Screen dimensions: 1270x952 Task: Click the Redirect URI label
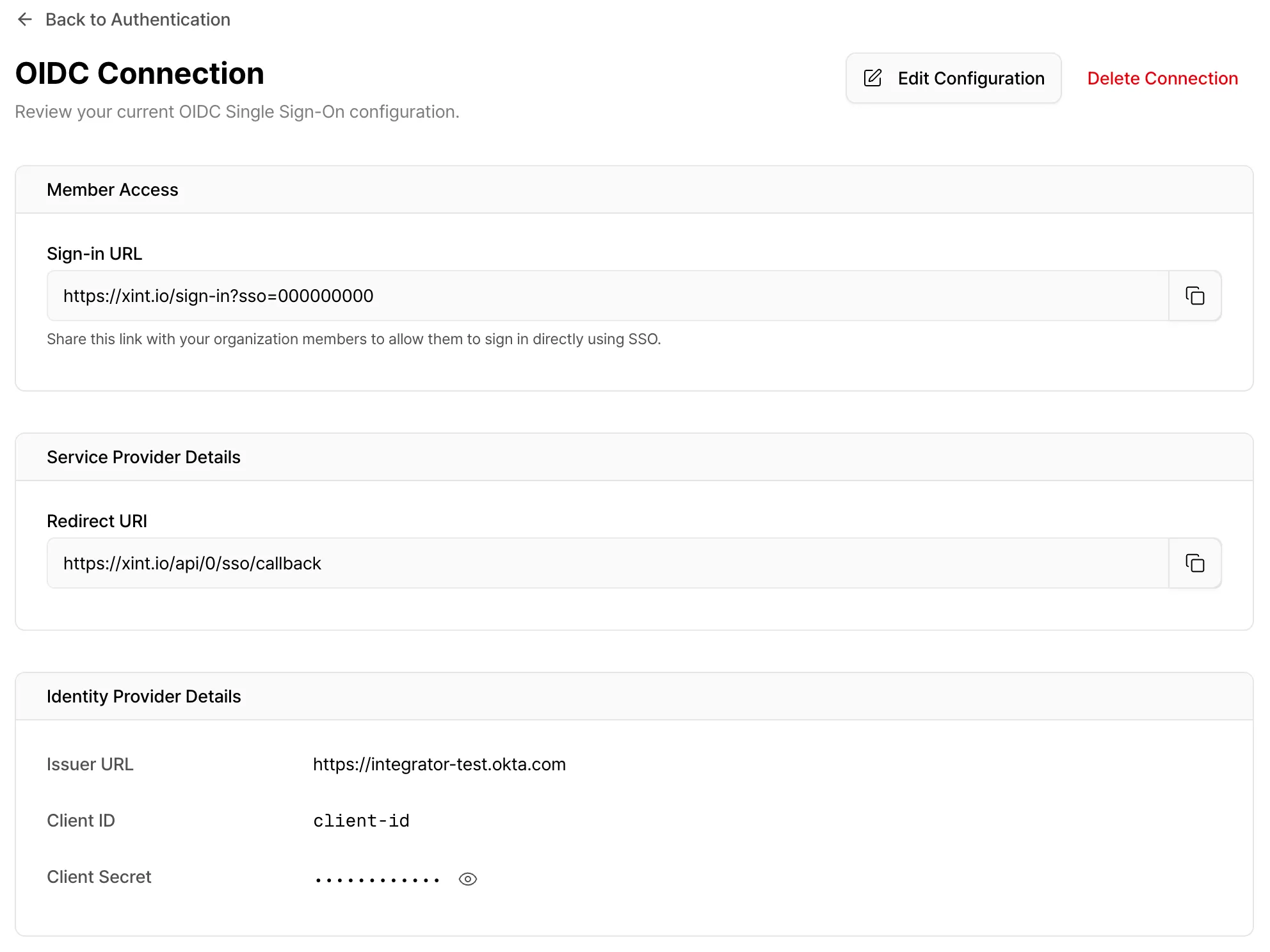[x=97, y=521]
